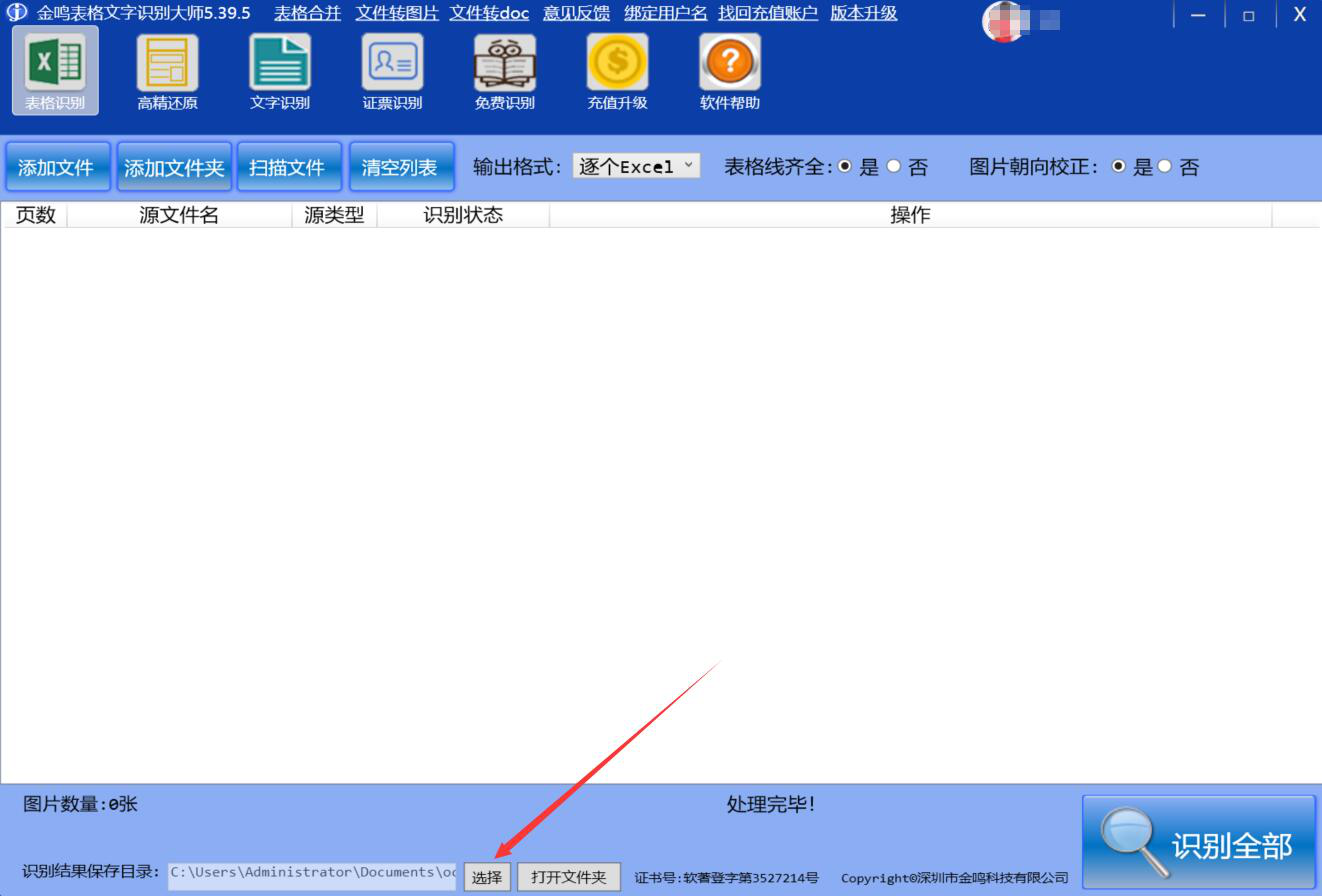This screenshot has height=896, width=1322.
Task: Click the 图片数量:0张 status text
Action: [x=81, y=804]
